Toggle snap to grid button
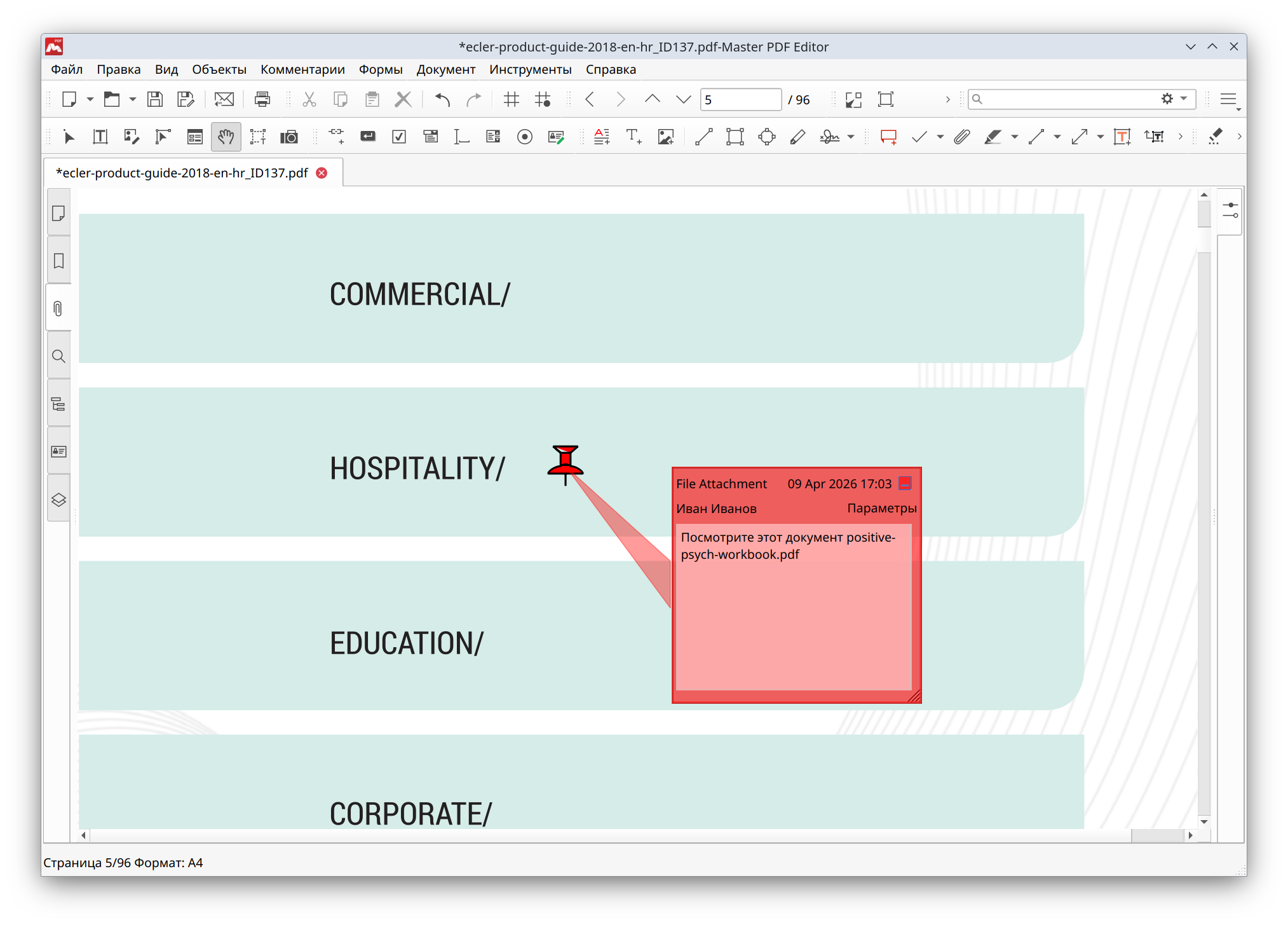1288x925 pixels. point(543,99)
